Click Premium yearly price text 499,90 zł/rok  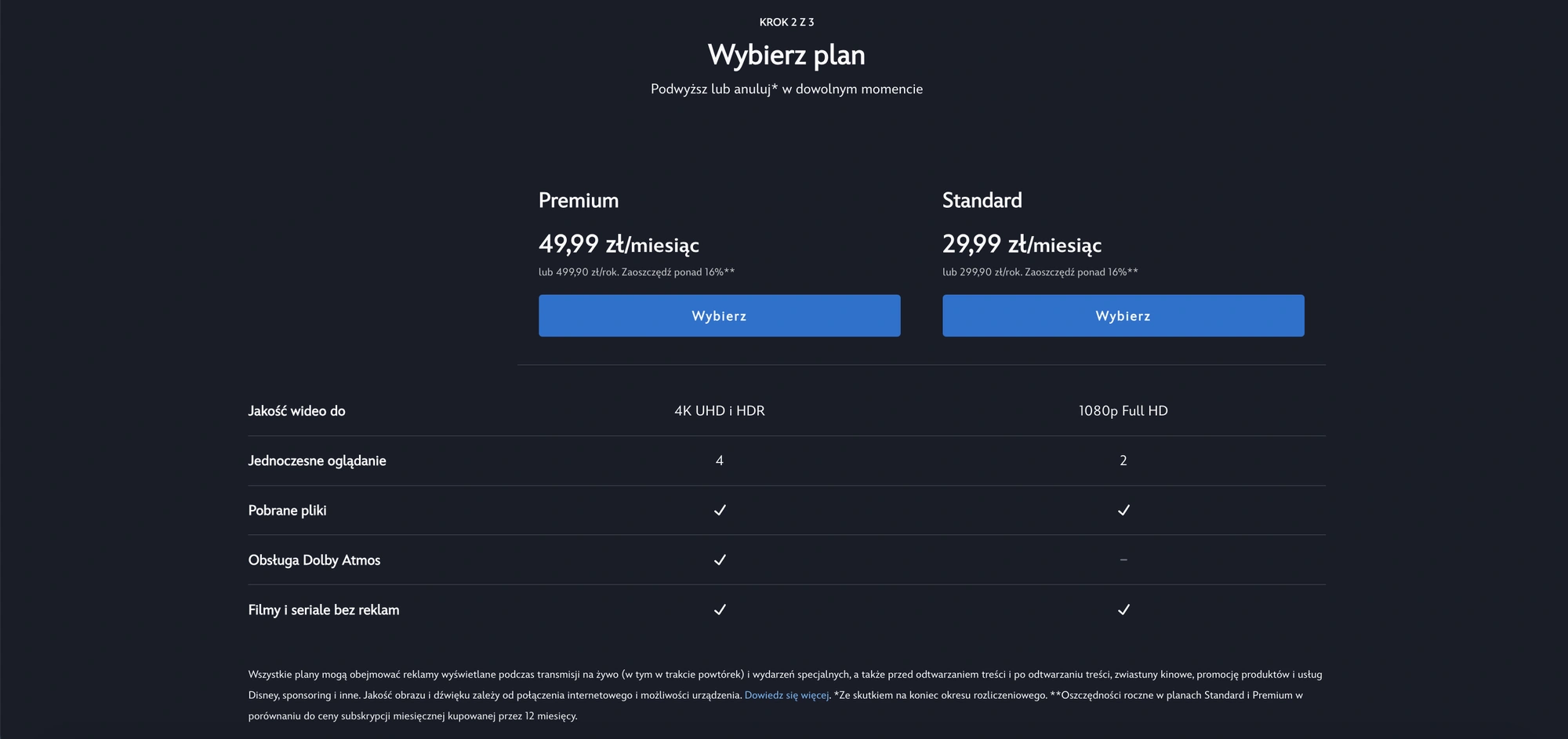coord(586,272)
